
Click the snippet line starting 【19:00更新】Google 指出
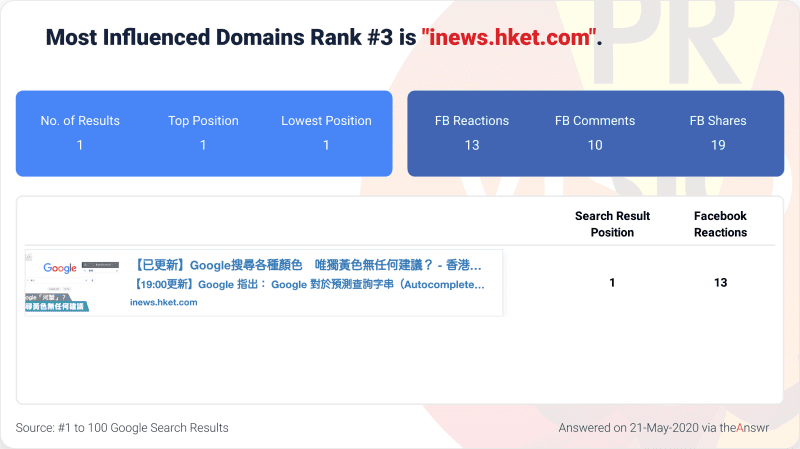pyautogui.click(x=309, y=285)
